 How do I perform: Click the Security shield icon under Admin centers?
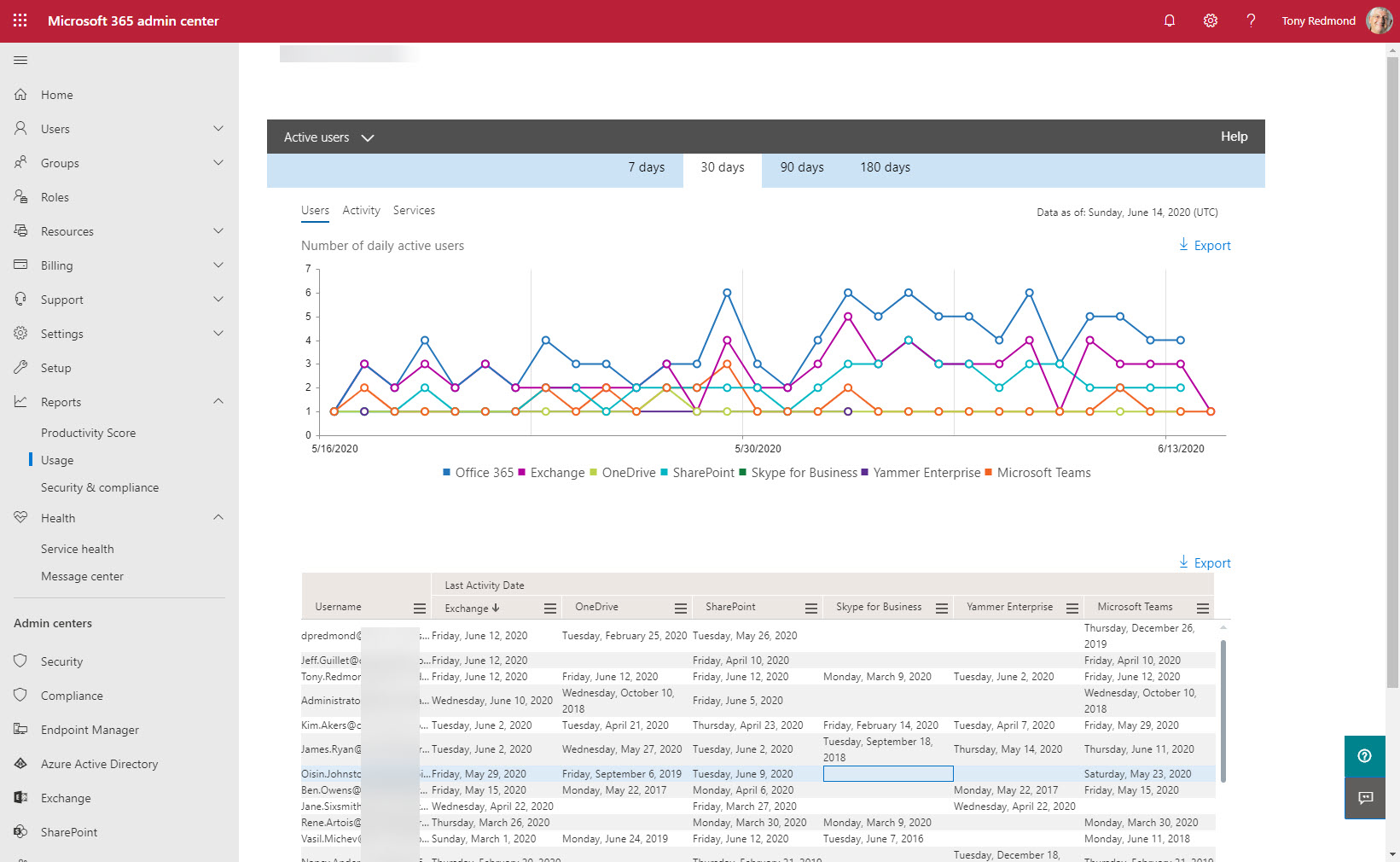(20, 661)
